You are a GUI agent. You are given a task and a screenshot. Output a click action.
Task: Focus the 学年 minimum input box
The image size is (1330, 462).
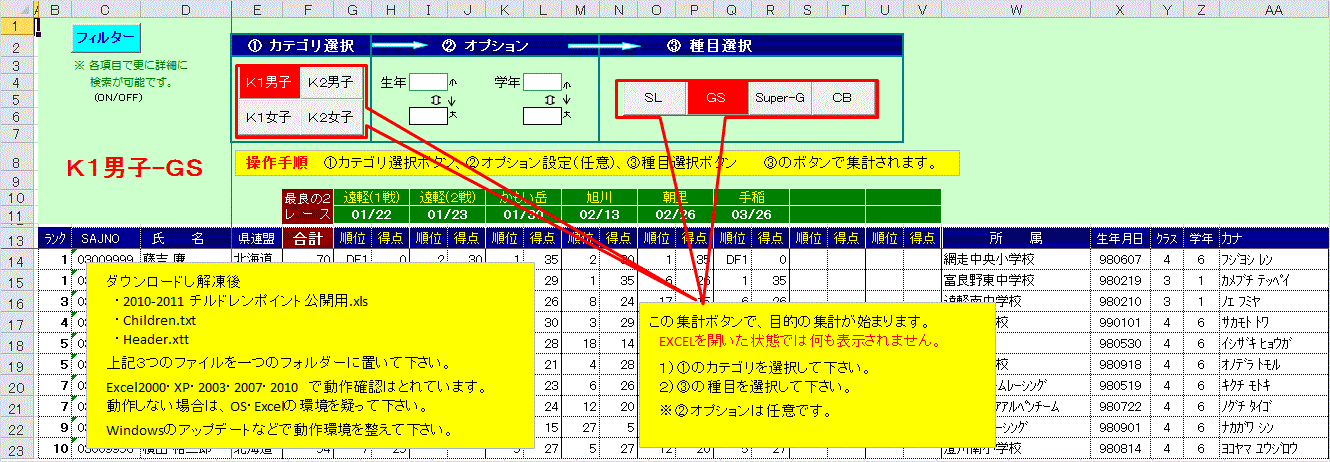click(x=543, y=82)
